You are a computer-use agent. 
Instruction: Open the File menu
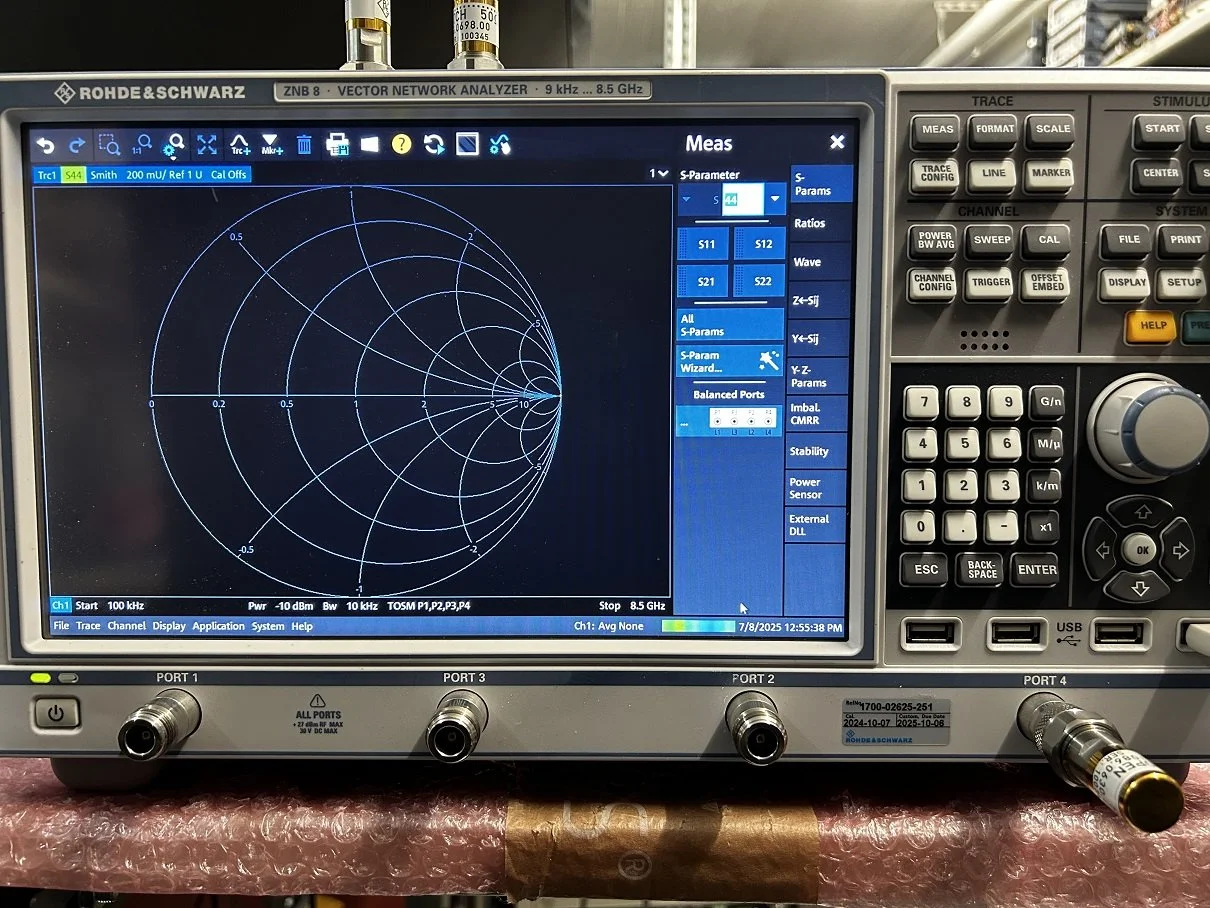pyautogui.click(x=61, y=626)
